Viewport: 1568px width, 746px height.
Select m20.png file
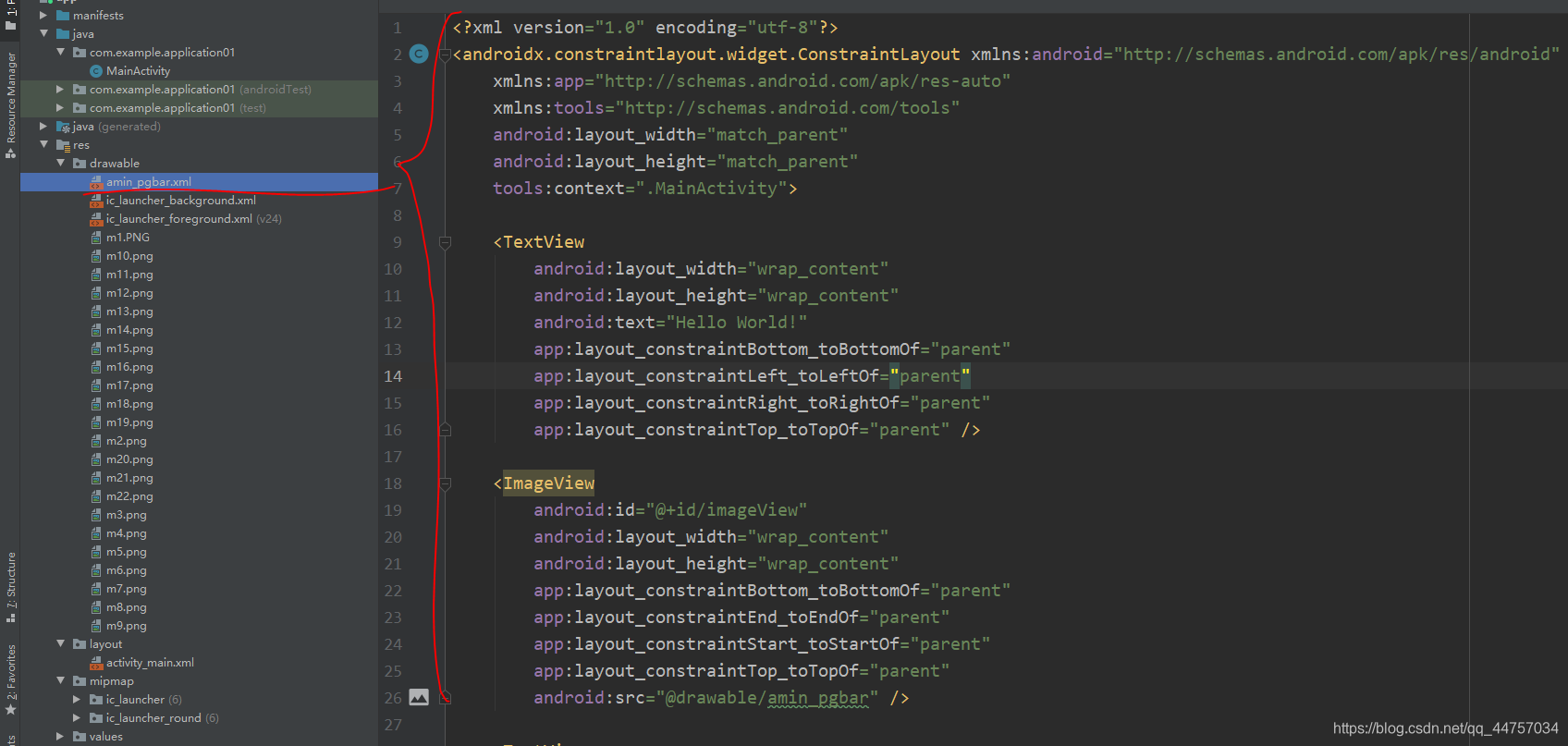point(129,459)
